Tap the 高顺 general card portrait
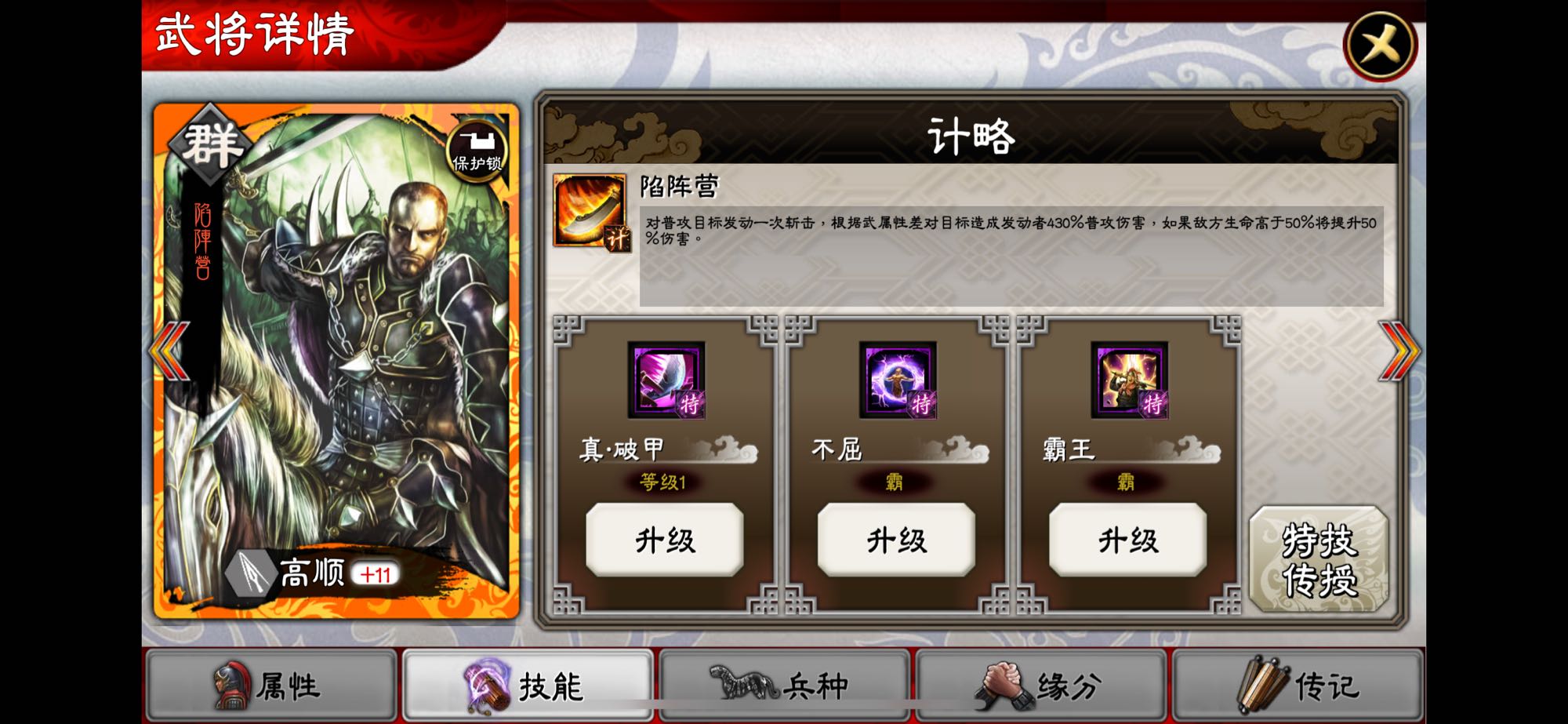The image size is (1568, 724). coord(336,361)
